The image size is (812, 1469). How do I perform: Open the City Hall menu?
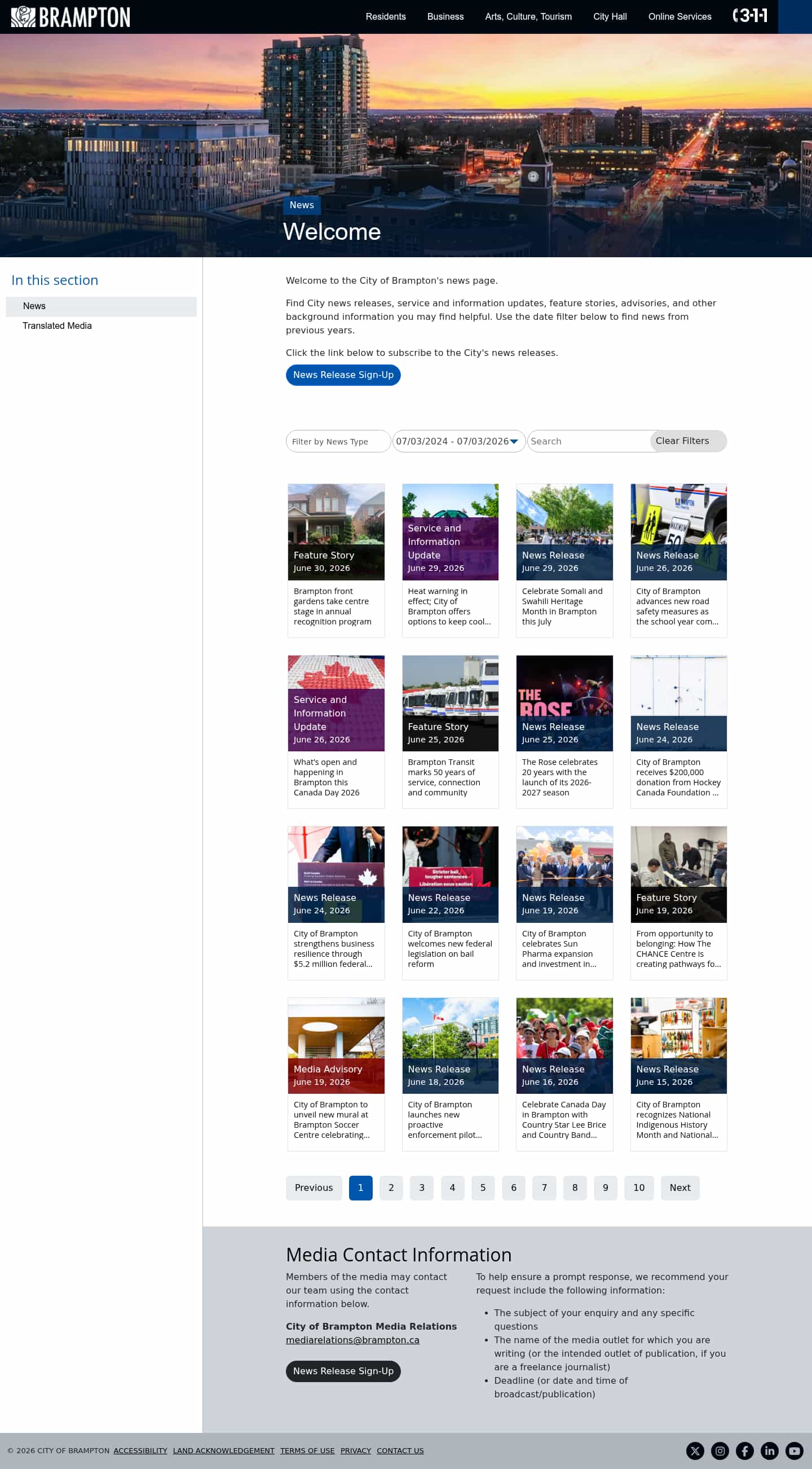pyautogui.click(x=610, y=16)
